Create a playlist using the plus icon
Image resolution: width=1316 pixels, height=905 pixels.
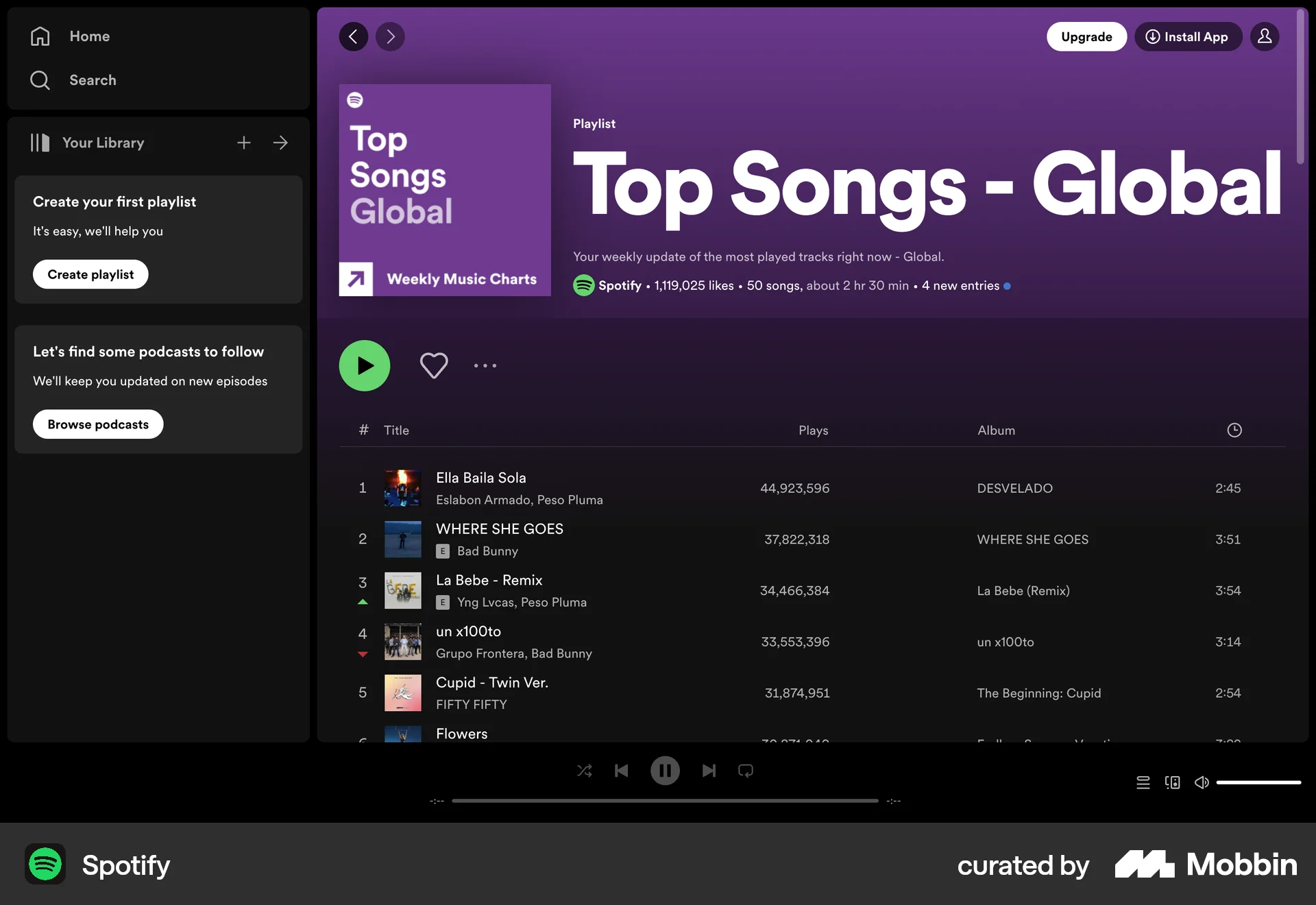coord(243,143)
